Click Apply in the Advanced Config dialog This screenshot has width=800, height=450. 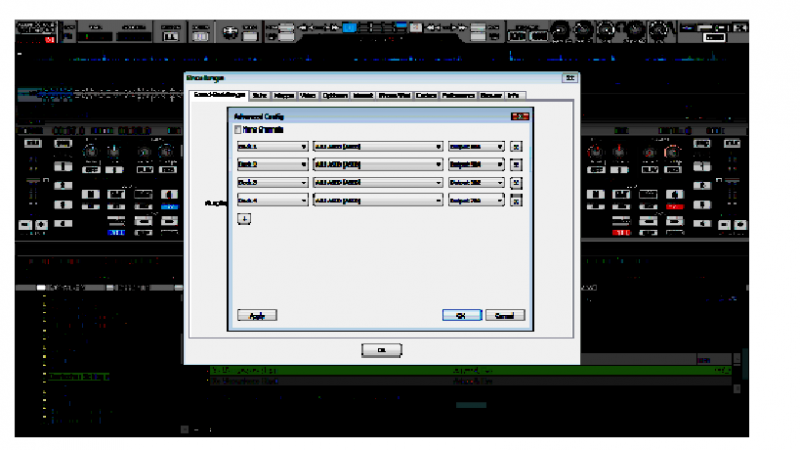[257, 316]
